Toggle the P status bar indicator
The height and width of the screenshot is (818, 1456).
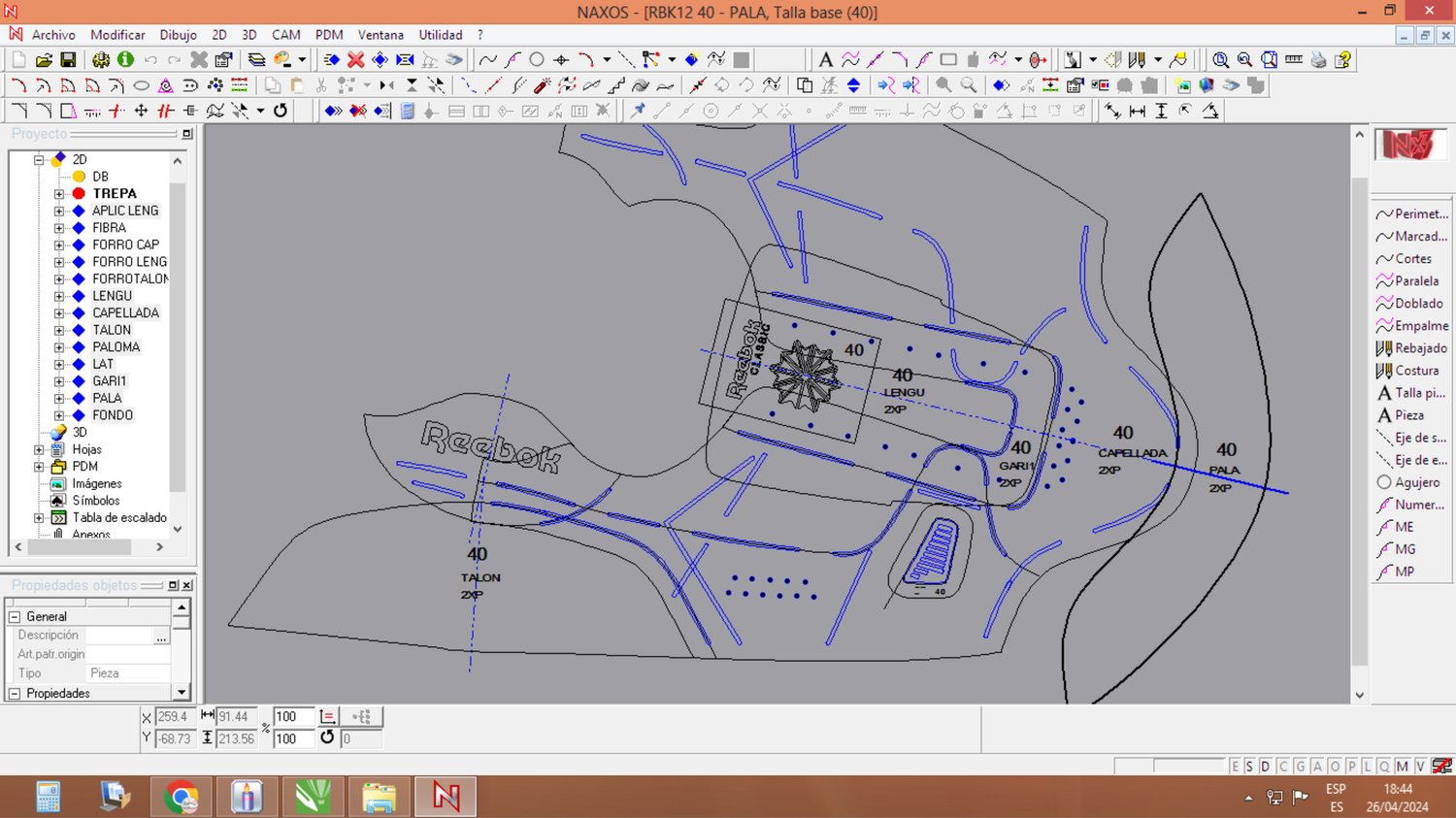(1351, 767)
